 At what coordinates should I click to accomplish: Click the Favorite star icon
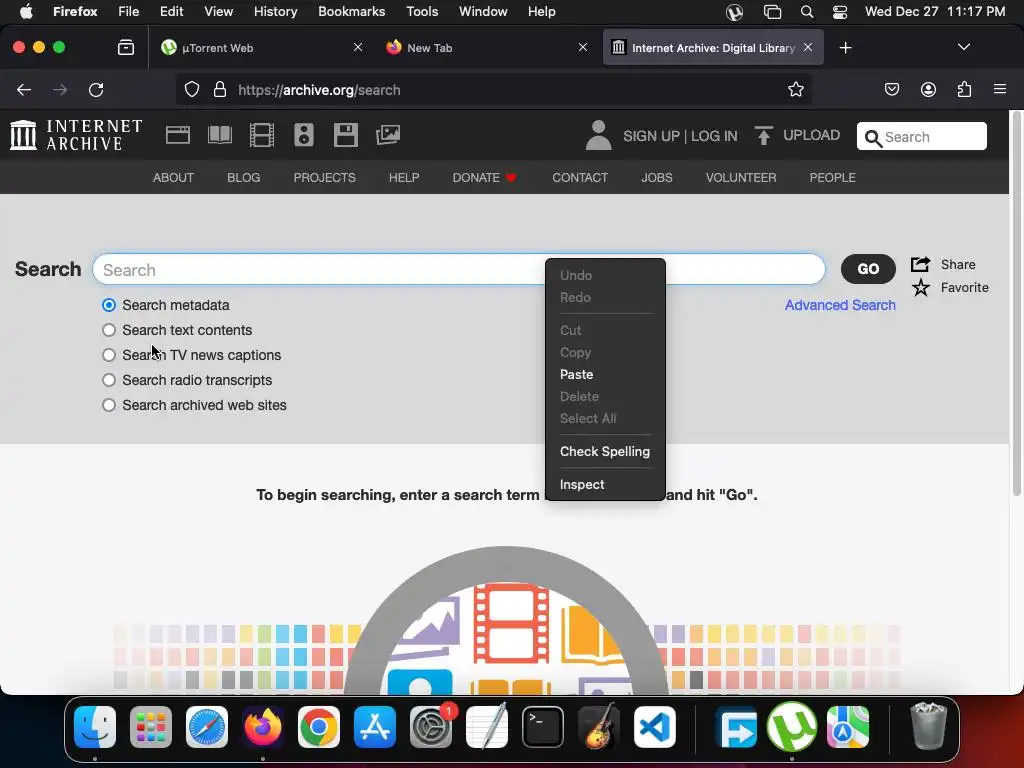tap(921, 287)
